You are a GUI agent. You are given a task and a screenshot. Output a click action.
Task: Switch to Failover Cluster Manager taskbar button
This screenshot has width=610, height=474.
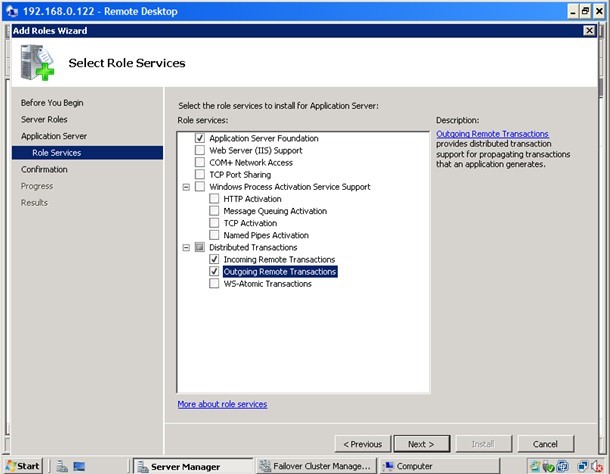316,466
